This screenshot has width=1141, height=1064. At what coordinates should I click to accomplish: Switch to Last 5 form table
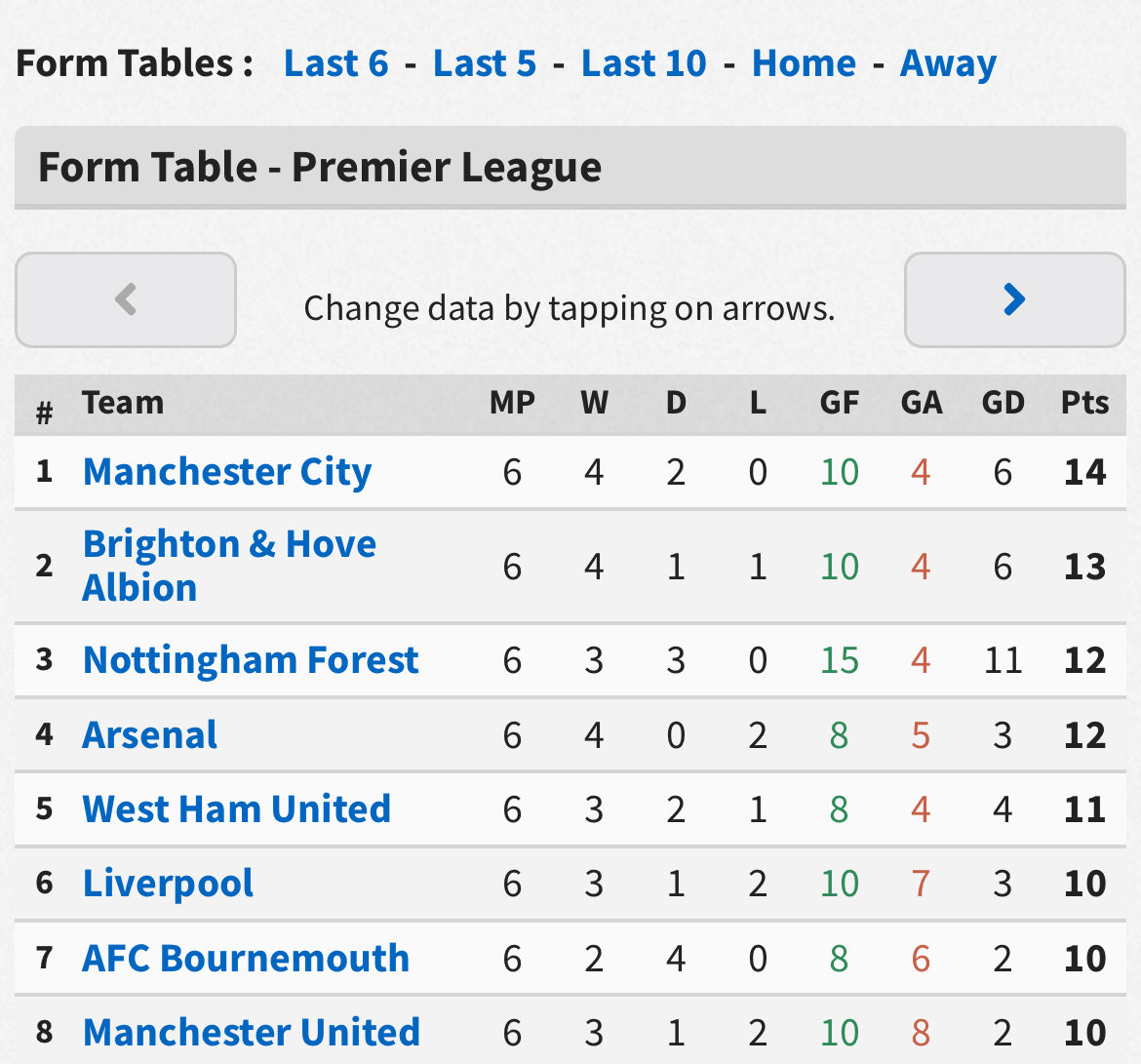(485, 63)
